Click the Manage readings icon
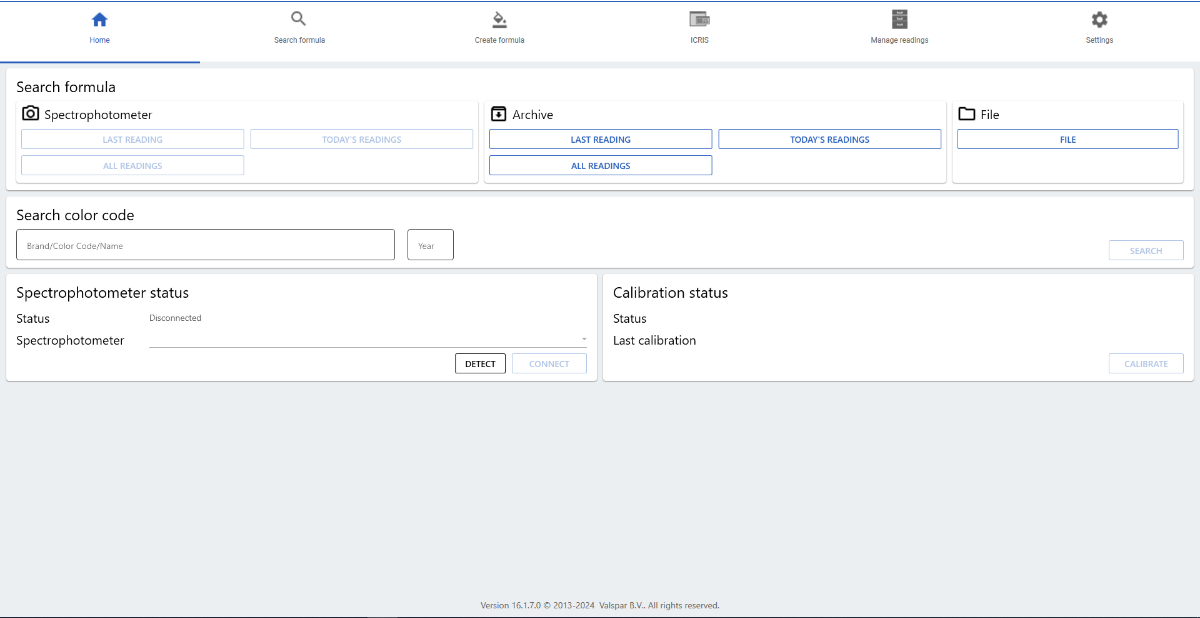 pos(898,19)
